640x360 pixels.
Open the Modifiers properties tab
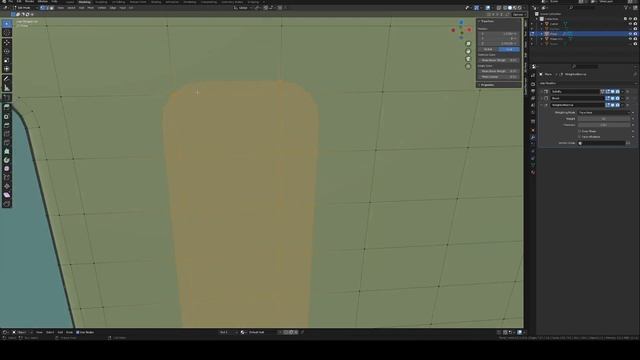point(533,137)
